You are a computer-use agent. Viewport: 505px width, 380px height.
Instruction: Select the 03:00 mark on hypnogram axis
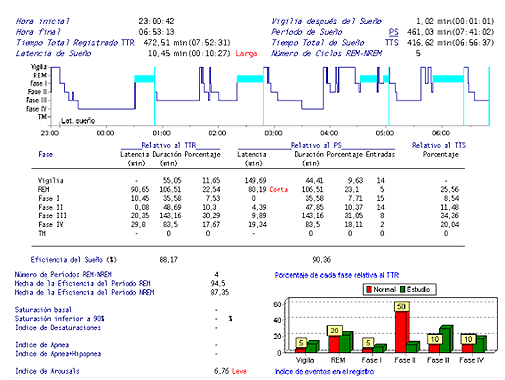coord(273,133)
